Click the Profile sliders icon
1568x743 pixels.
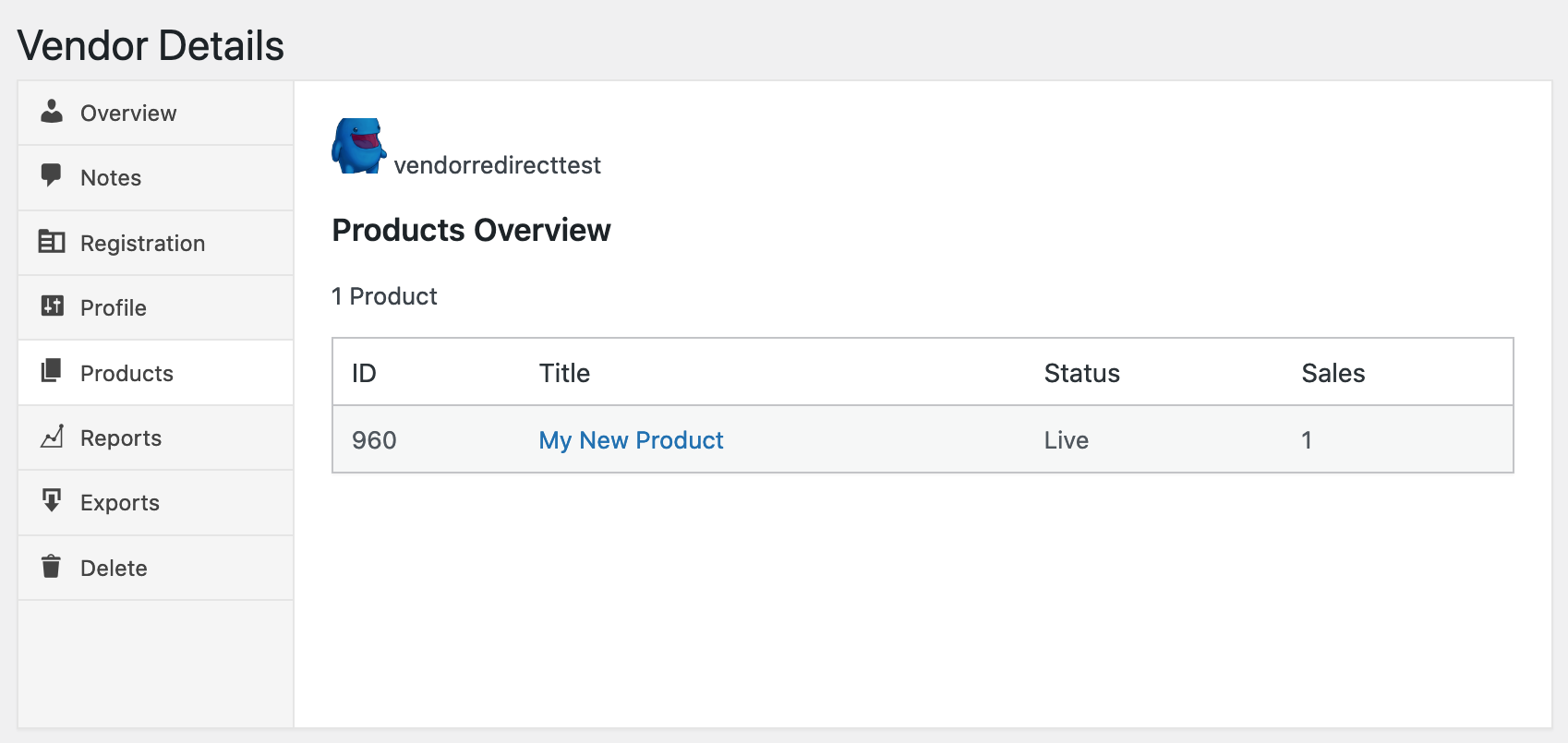52,306
